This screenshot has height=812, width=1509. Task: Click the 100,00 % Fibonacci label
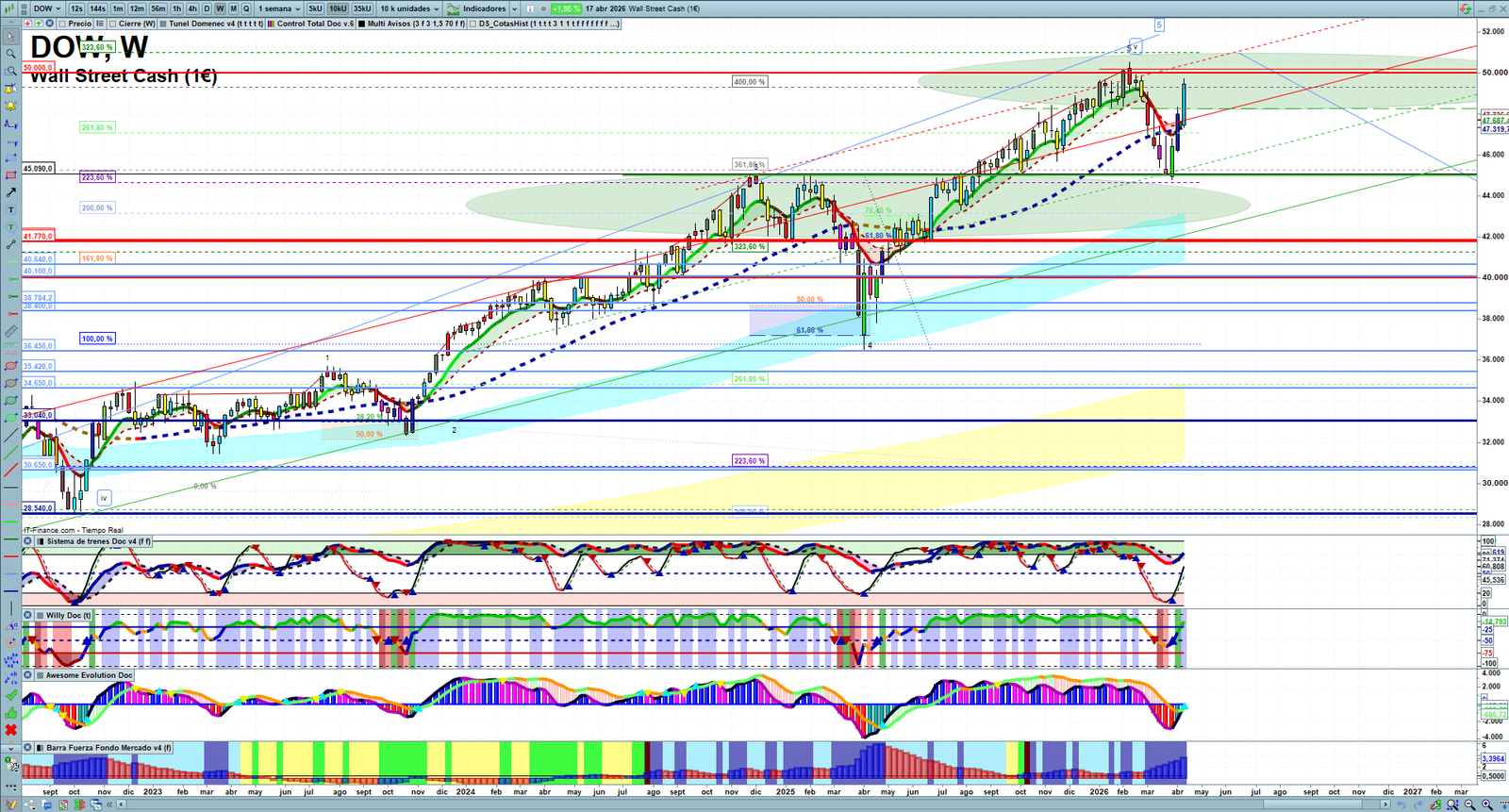coord(97,339)
